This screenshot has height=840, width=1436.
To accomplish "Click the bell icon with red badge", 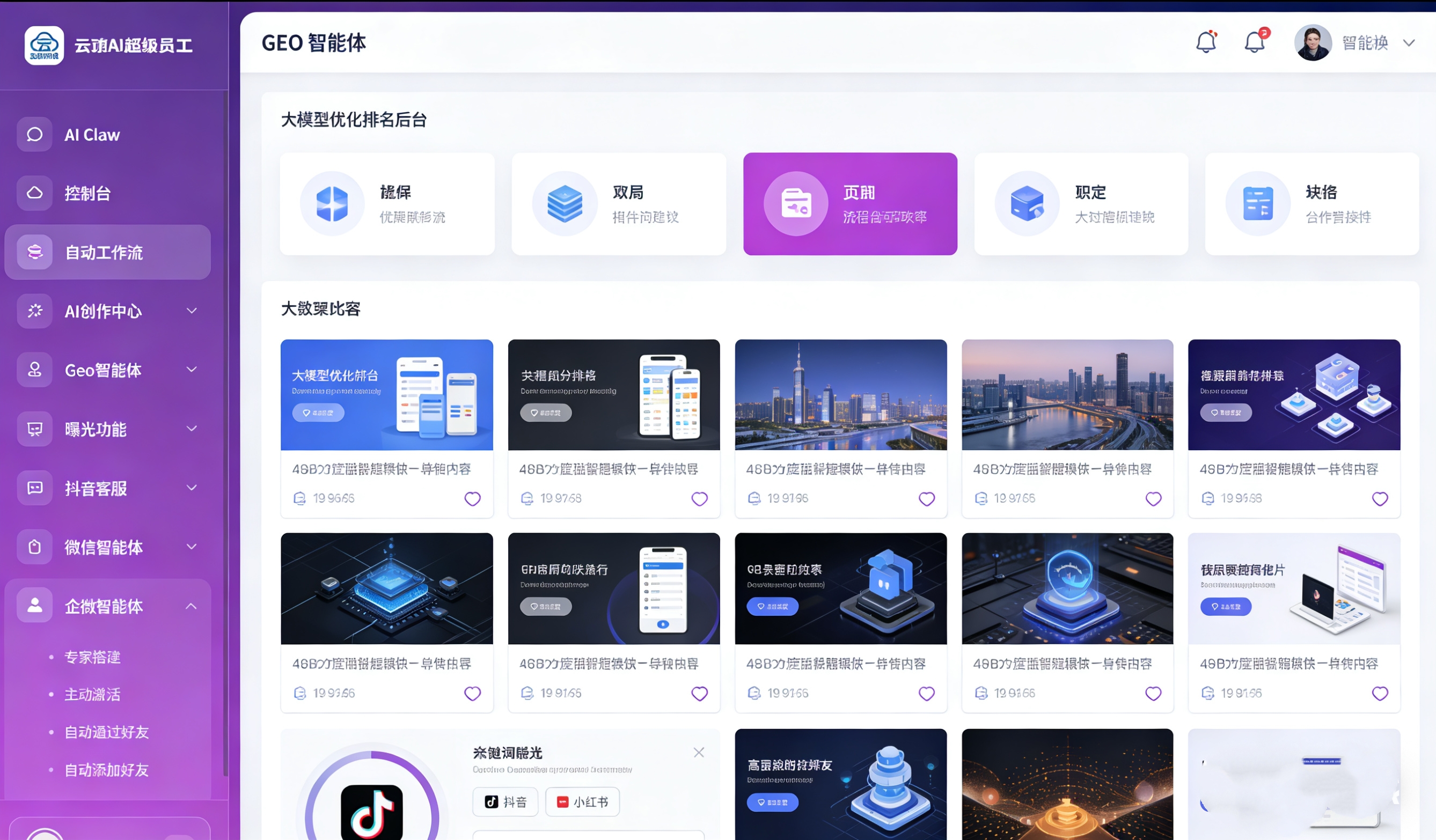I will point(1255,41).
